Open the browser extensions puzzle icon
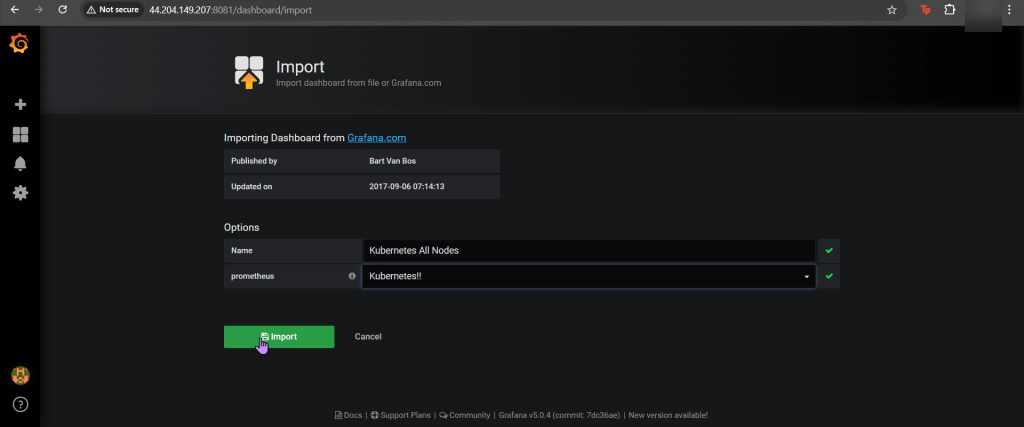 pyautogui.click(x=951, y=10)
